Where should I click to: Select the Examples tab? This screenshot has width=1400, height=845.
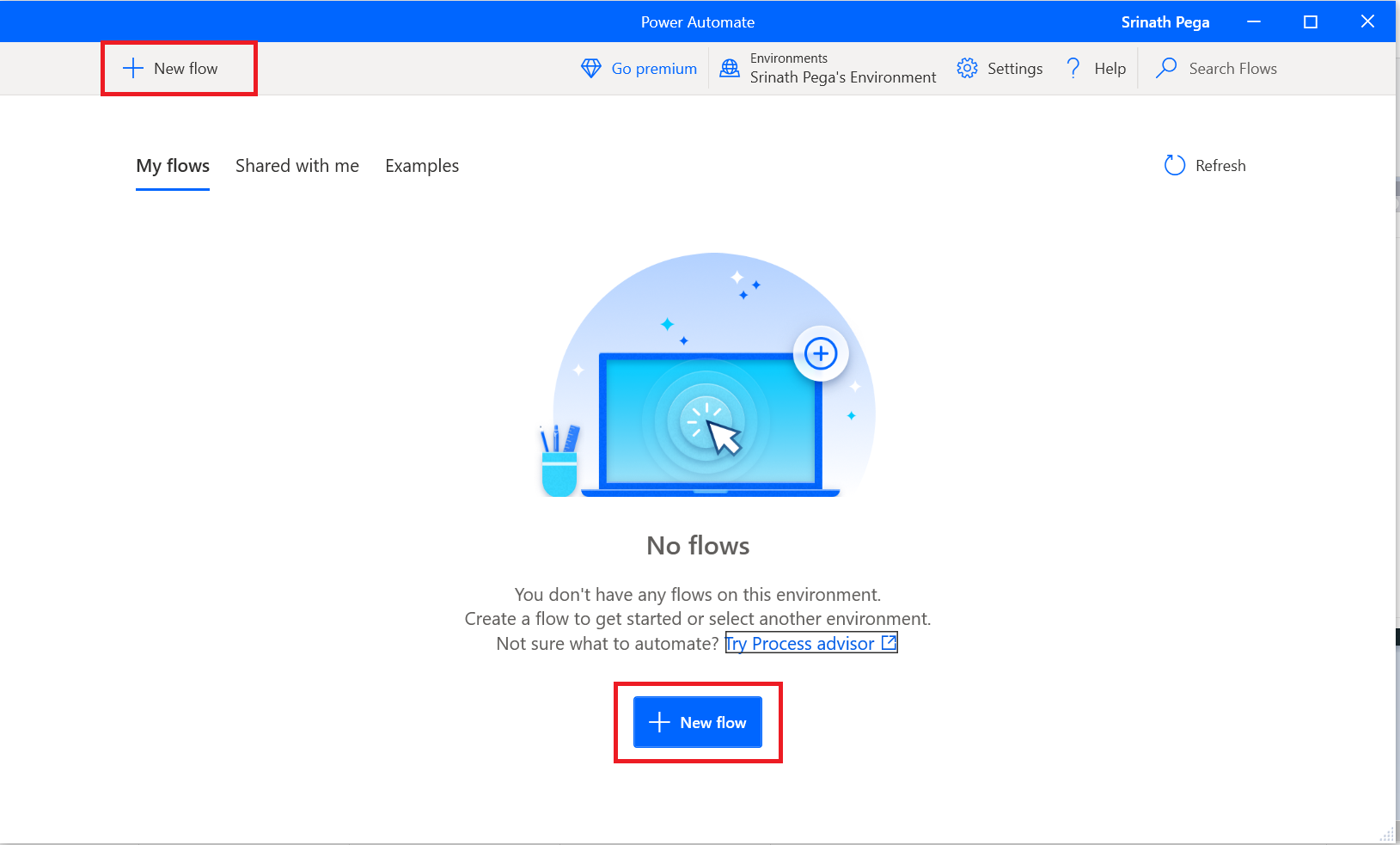[x=422, y=166]
